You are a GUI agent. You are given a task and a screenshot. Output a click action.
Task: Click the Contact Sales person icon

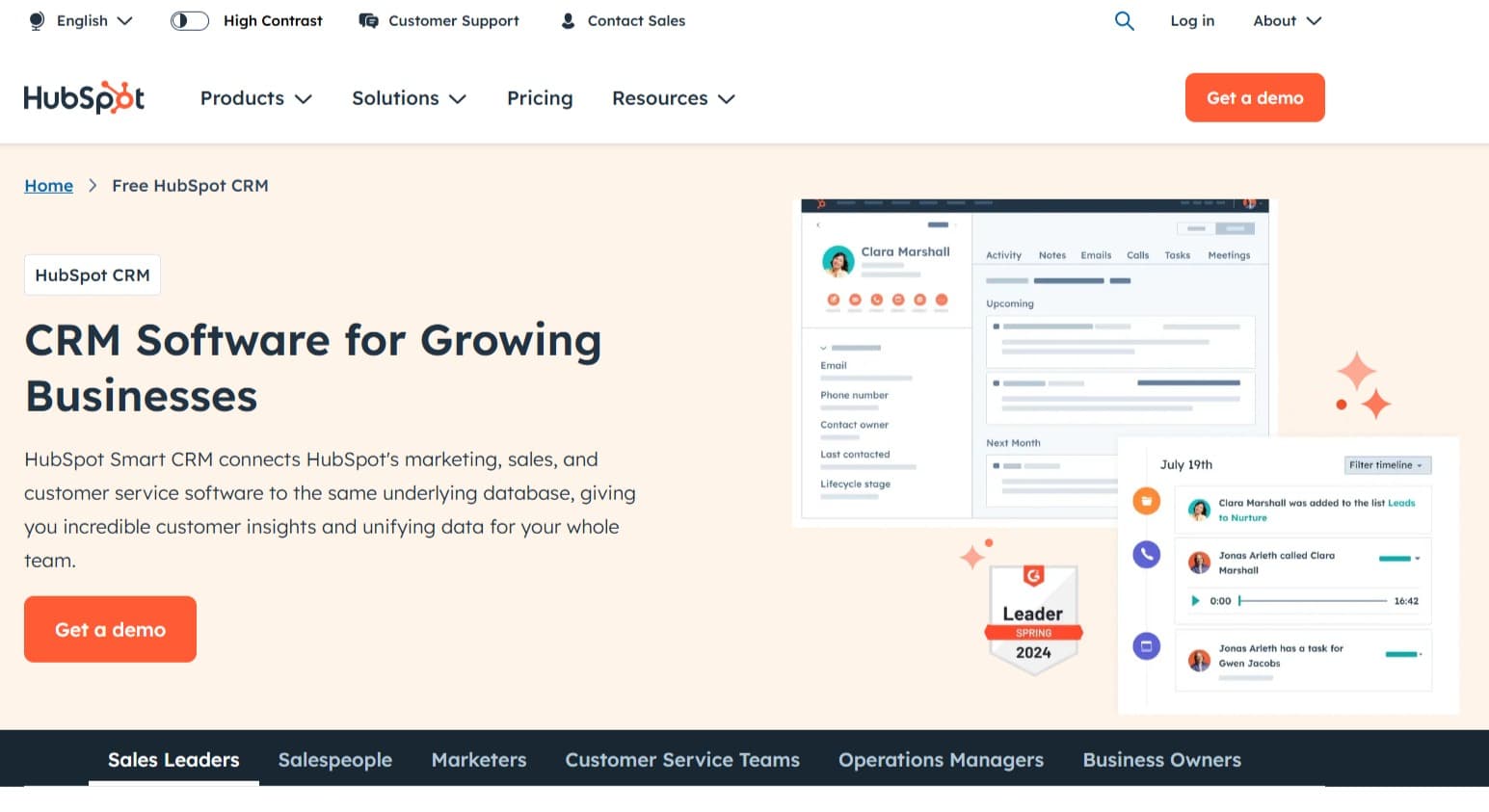pyautogui.click(x=568, y=21)
